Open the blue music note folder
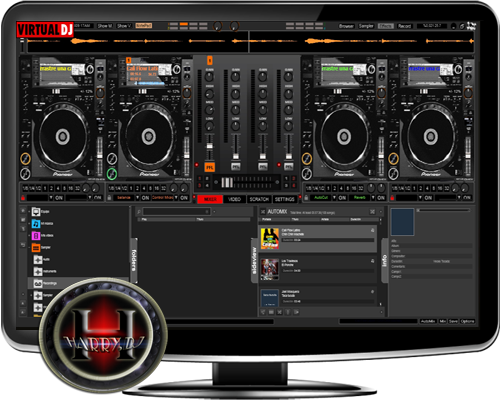 pos(36,224)
